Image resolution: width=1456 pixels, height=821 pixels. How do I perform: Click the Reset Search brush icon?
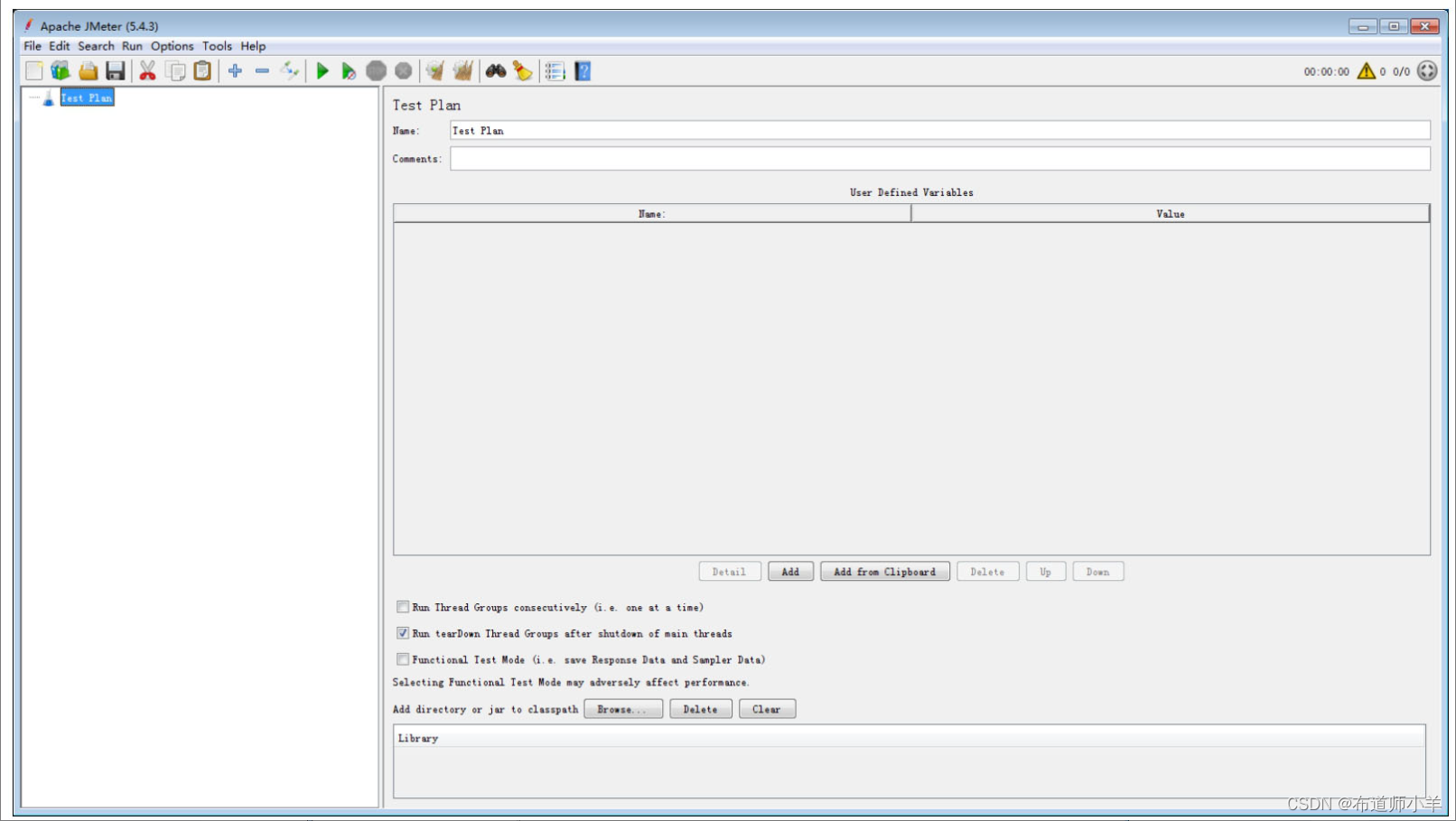point(522,70)
